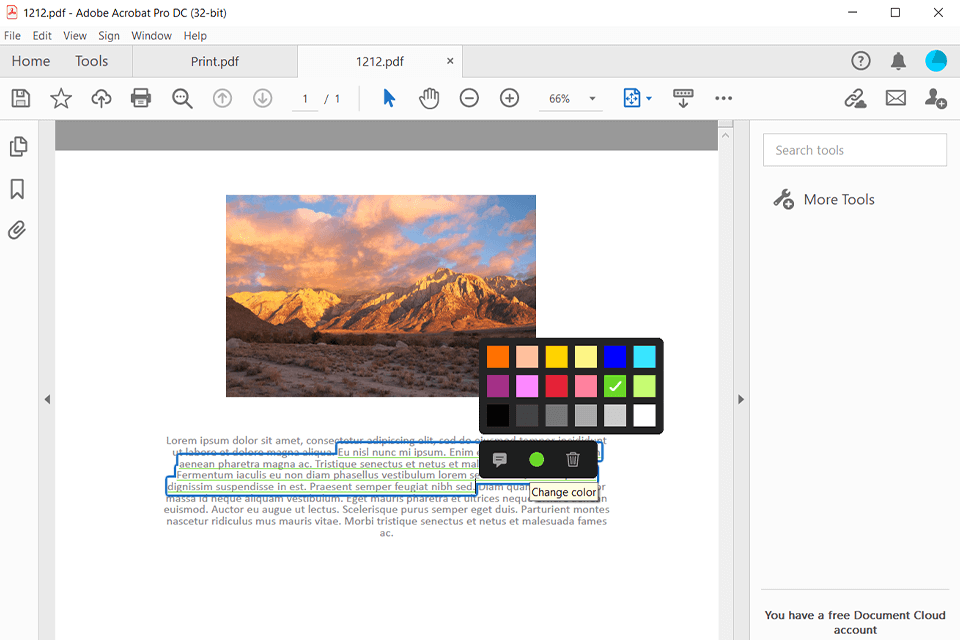Pick the light magenta swatch
This screenshot has width=960, height=640.
[x=527, y=386]
